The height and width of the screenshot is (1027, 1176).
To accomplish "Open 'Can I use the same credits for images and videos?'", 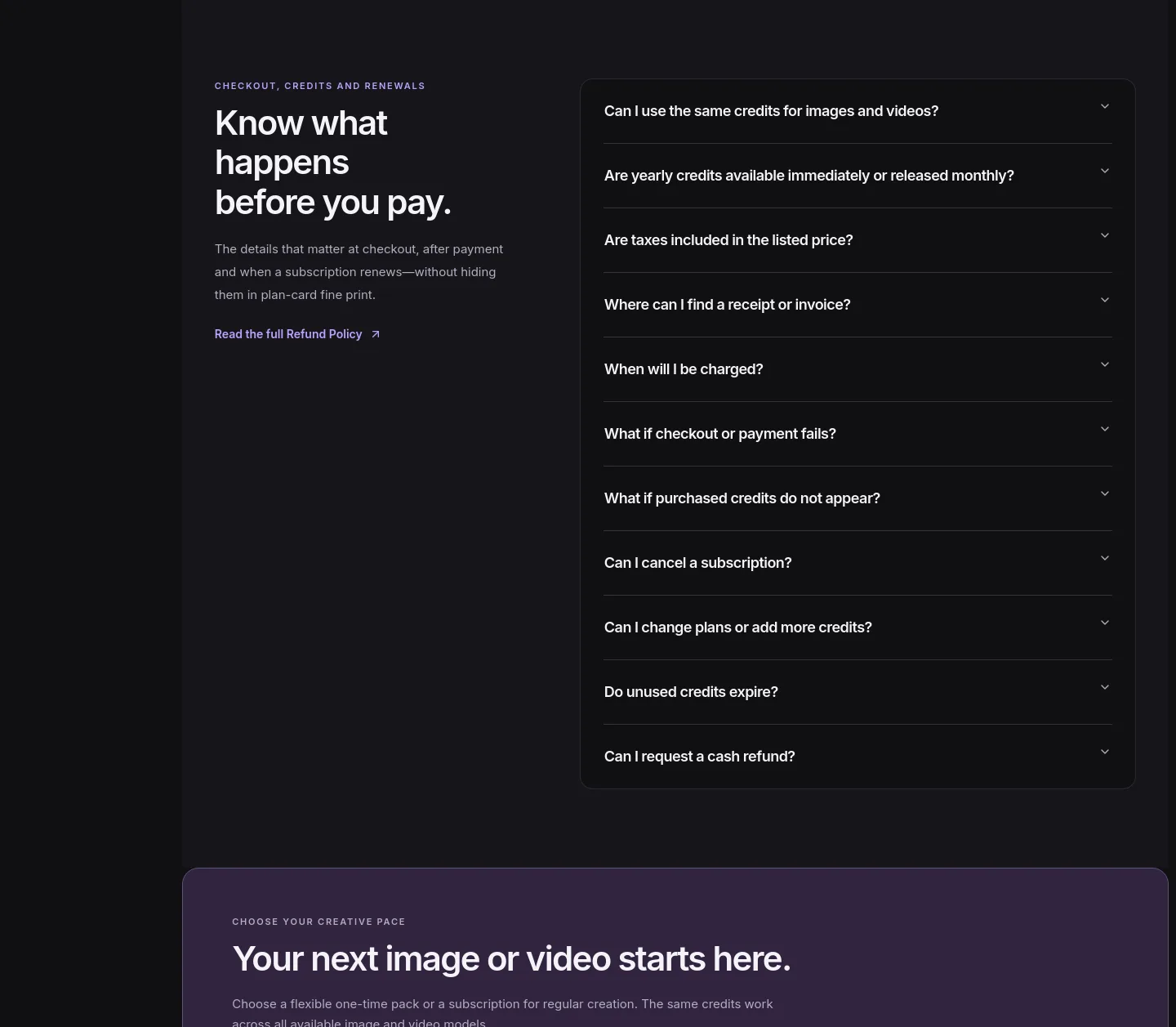I will click(857, 111).
